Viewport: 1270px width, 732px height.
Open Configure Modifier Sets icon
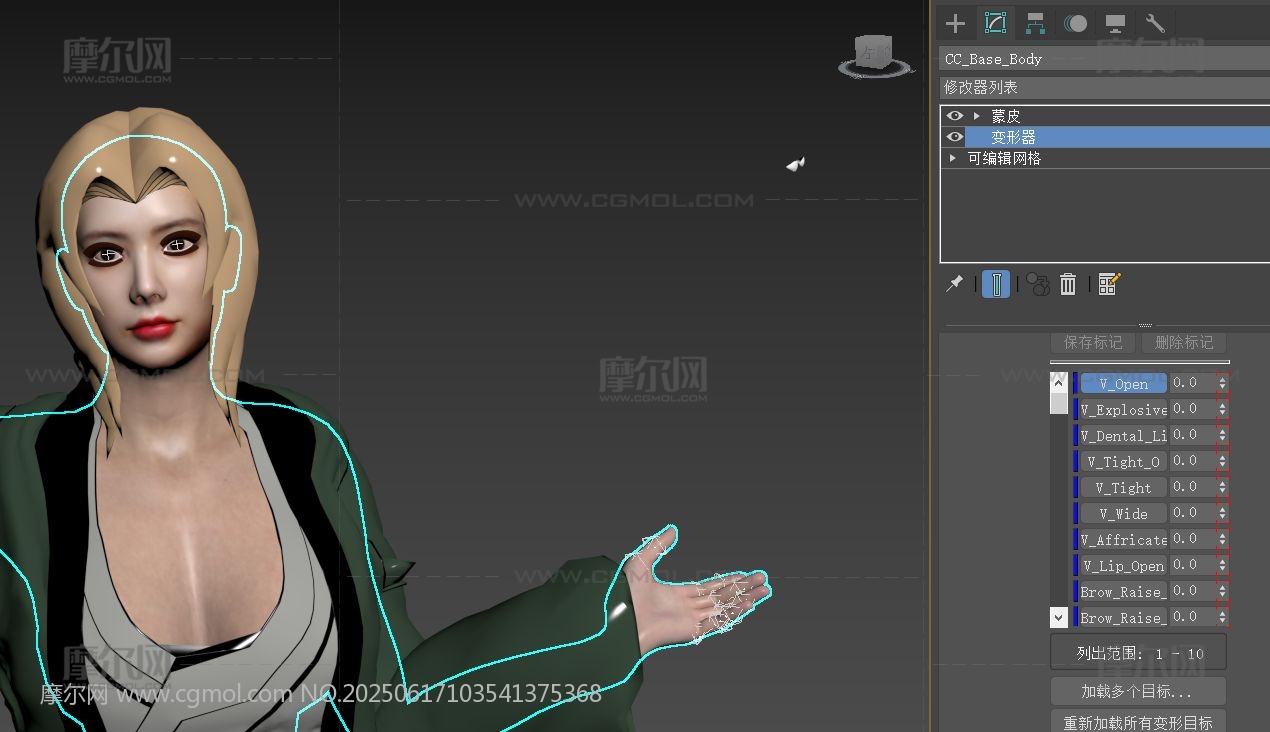tap(1109, 284)
